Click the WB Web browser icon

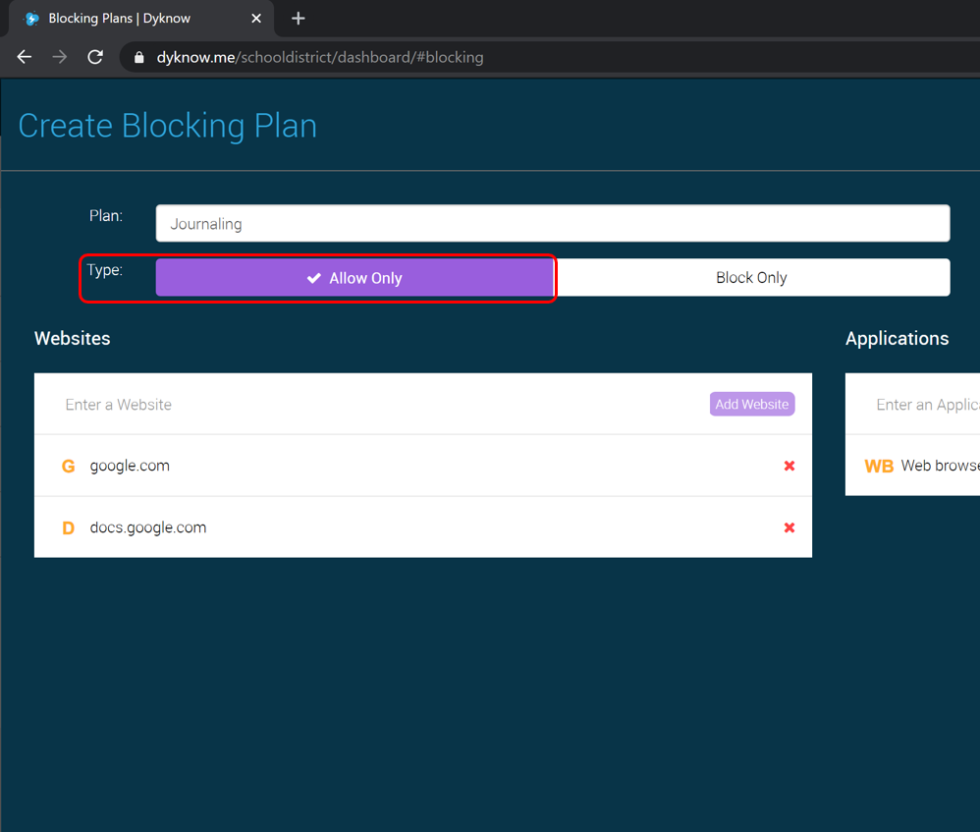point(878,466)
